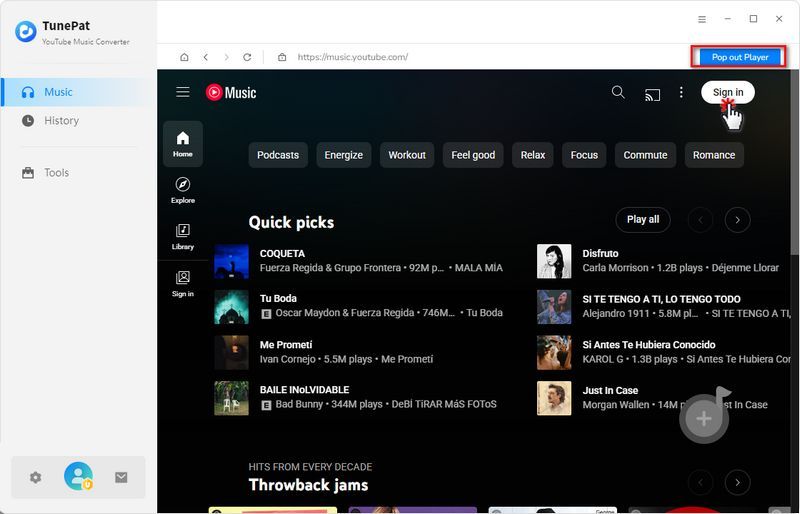800x514 pixels.
Task: Show next Quick picks with right arrow
Action: tap(737, 219)
